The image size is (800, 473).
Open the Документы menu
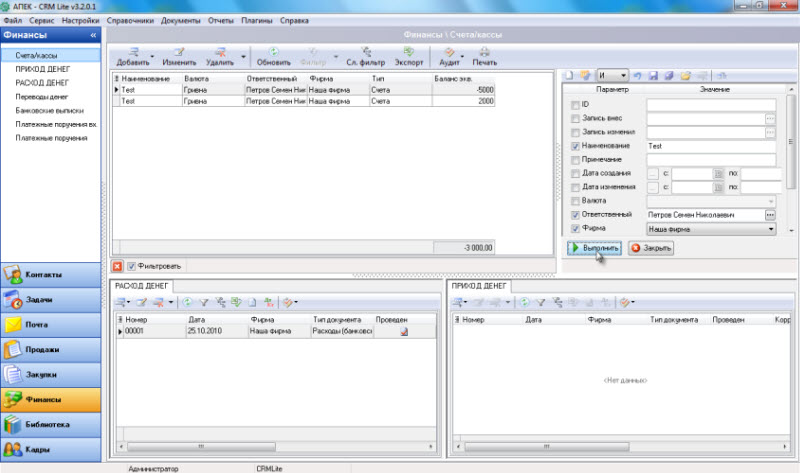[181, 20]
